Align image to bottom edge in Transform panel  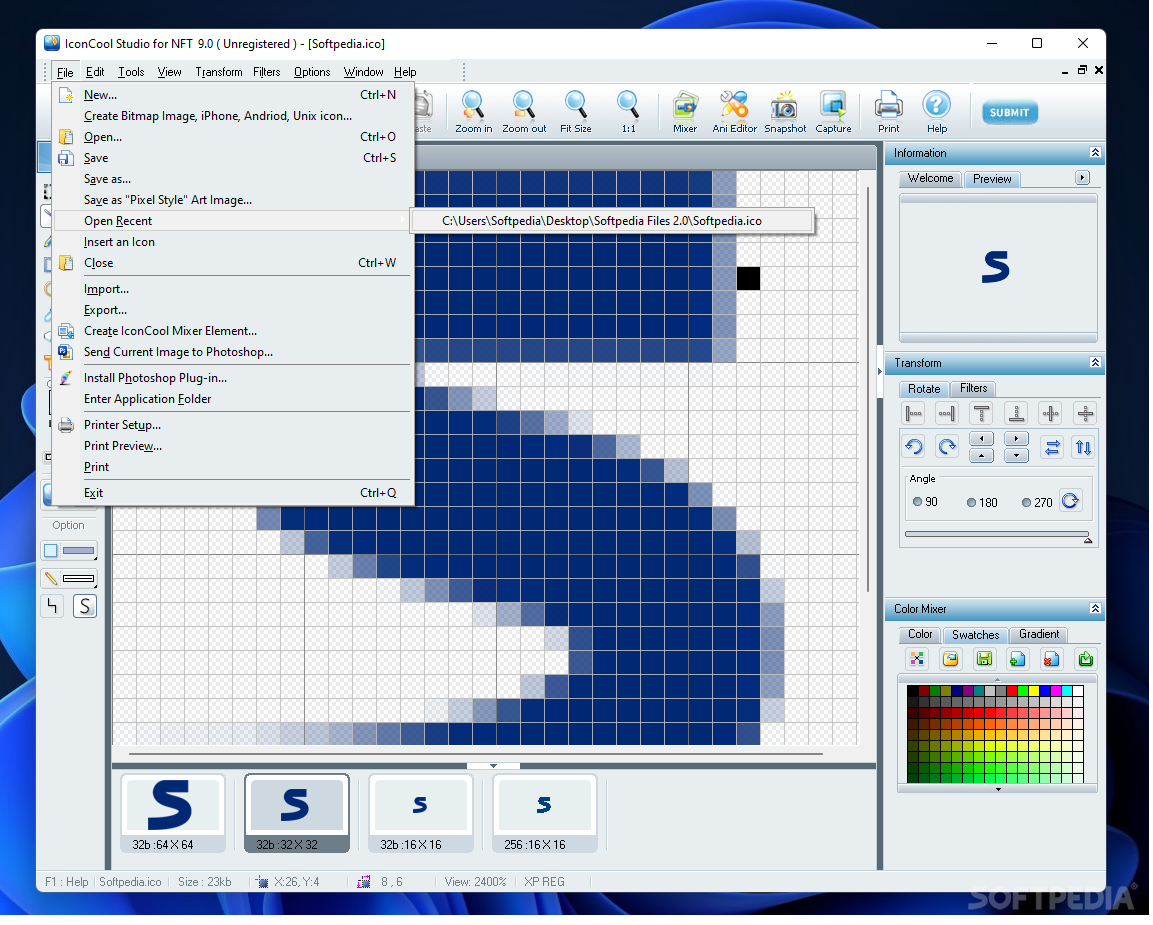click(x=1017, y=415)
